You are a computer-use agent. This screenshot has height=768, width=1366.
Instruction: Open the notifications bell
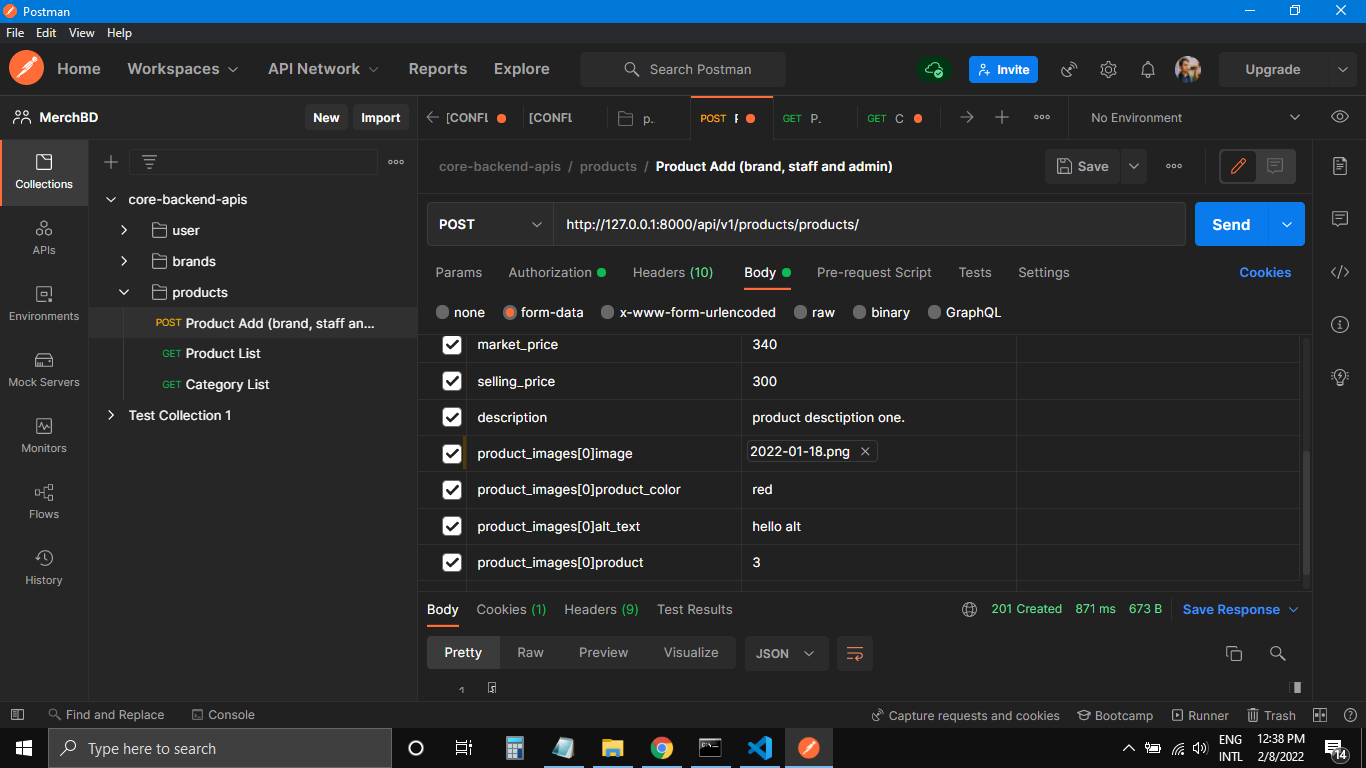coord(1148,69)
